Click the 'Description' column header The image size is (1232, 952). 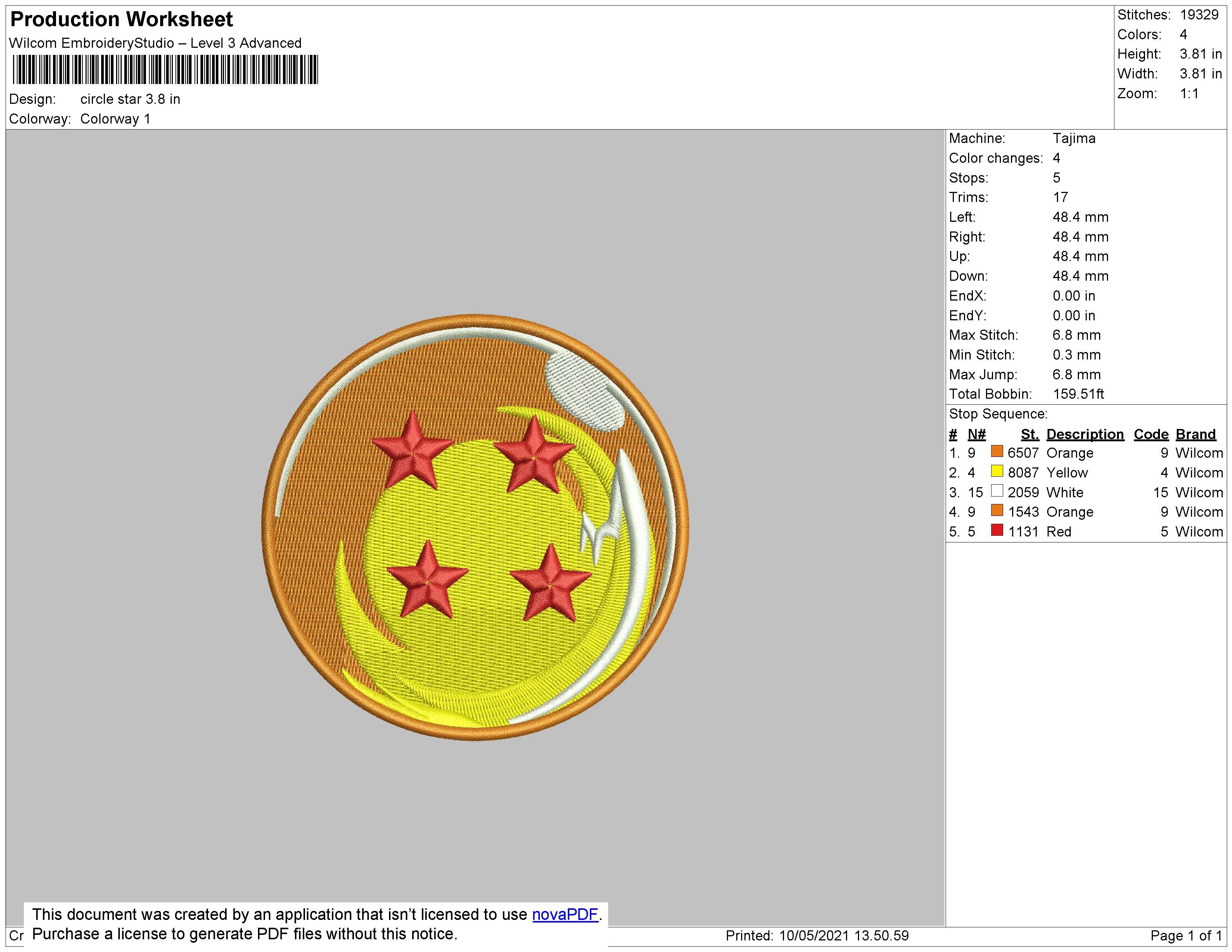click(1085, 434)
